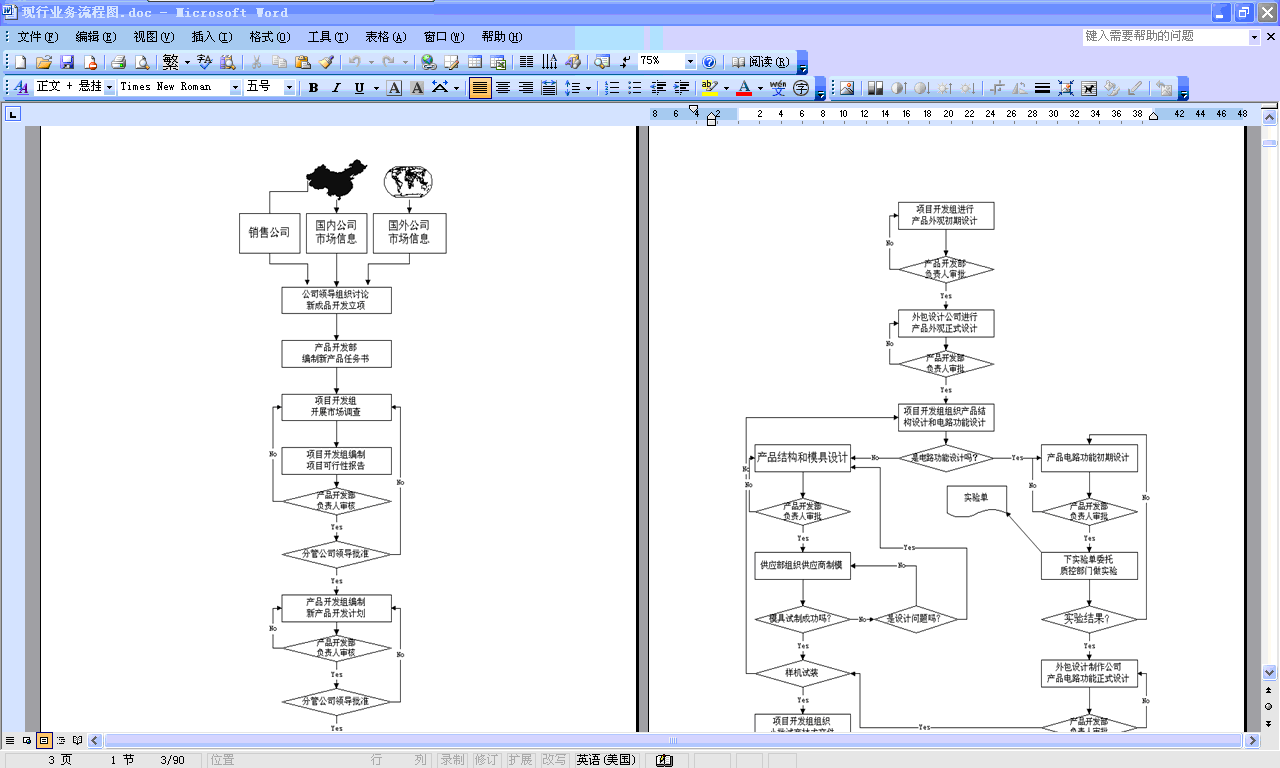The width and height of the screenshot is (1280, 768).
Task: Expand the font size 五号 dropdown
Action: [x=290, y=88]
